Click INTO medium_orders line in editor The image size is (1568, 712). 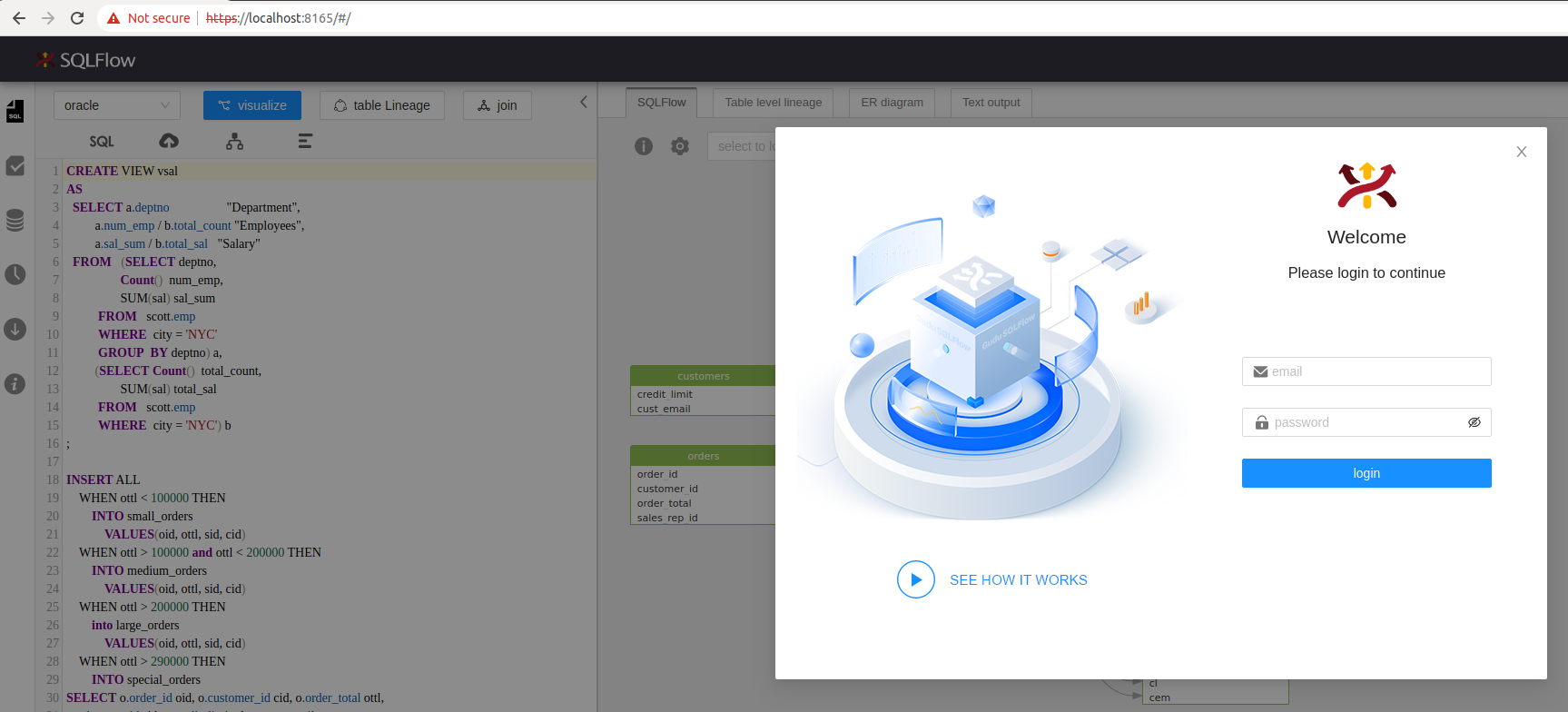click(x=149, y=570)
